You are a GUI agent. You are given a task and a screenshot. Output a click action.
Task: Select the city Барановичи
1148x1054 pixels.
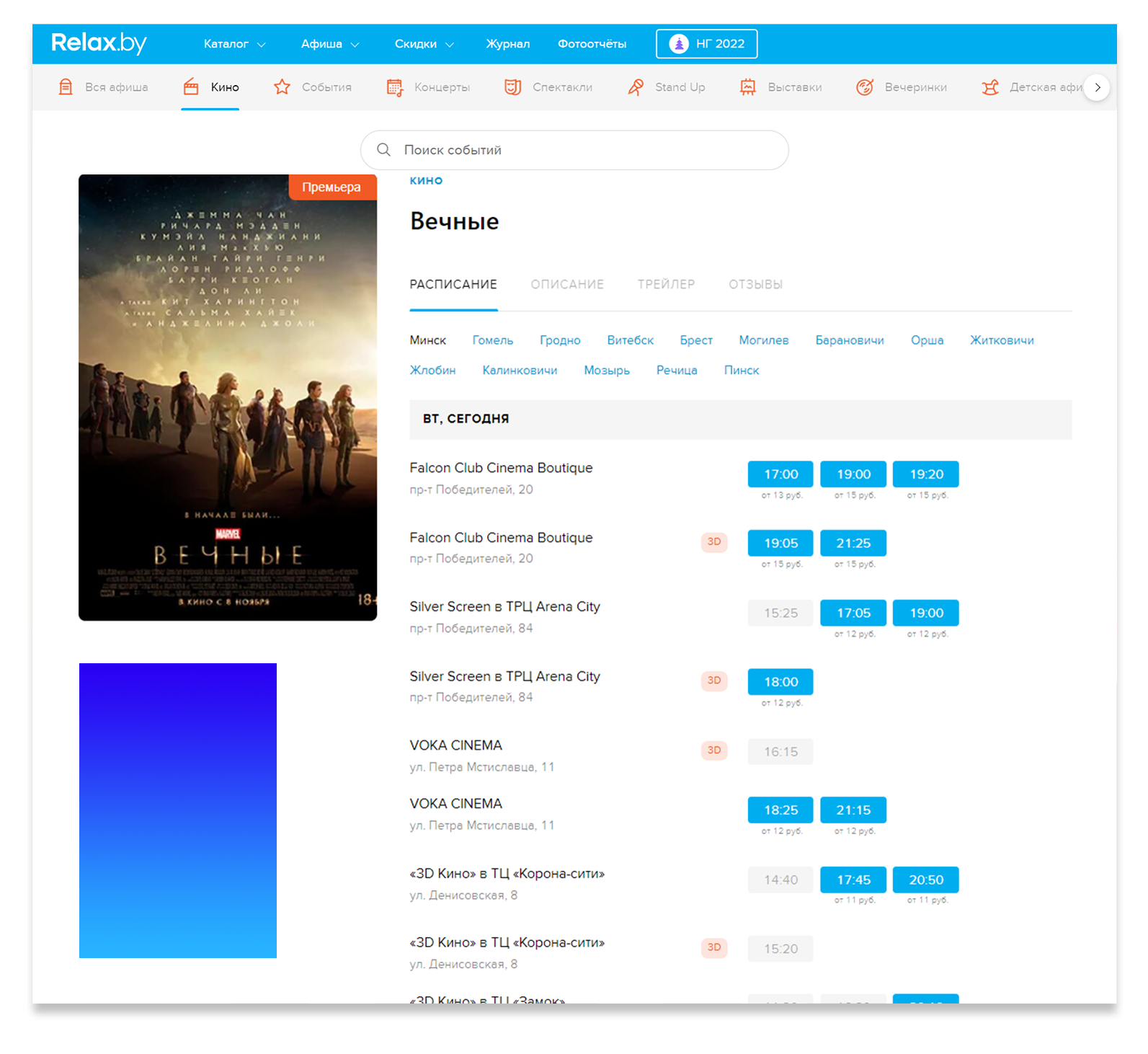[850, 340]
